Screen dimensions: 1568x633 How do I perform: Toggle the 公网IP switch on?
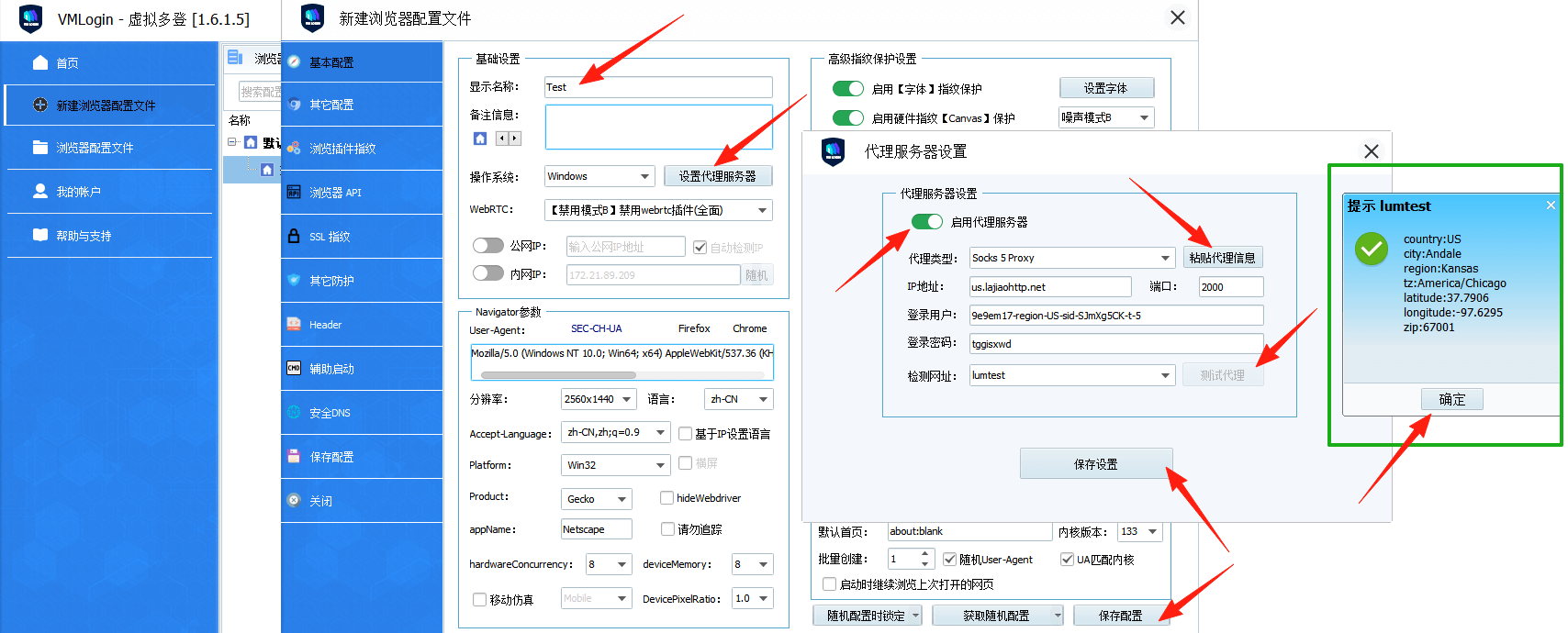coord(487,245)
